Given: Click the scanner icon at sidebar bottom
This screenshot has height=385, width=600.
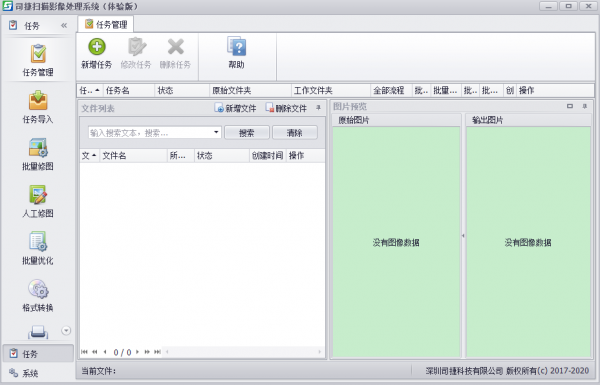Looking at the screenshot, I should pyautogui.click(x=38, y=331).
